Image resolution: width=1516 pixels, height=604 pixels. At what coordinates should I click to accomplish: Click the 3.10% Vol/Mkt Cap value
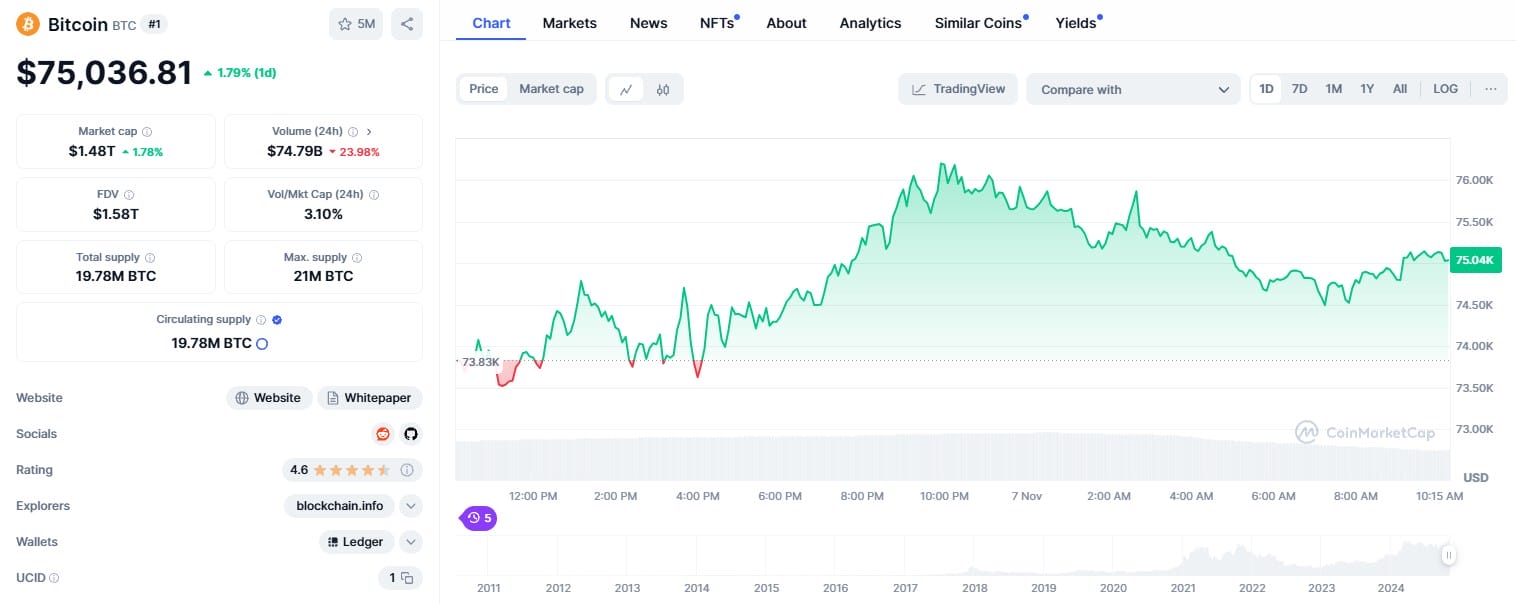(x=324, y=214)
